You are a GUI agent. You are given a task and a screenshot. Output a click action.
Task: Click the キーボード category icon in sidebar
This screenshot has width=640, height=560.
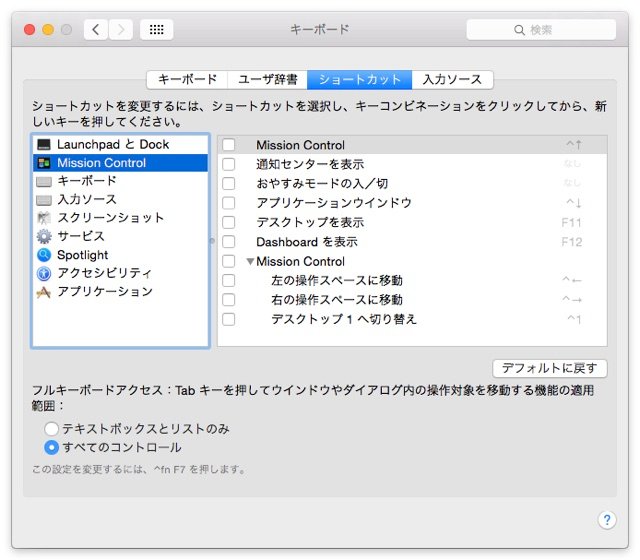pyautogui.click(x=44, y=181)
